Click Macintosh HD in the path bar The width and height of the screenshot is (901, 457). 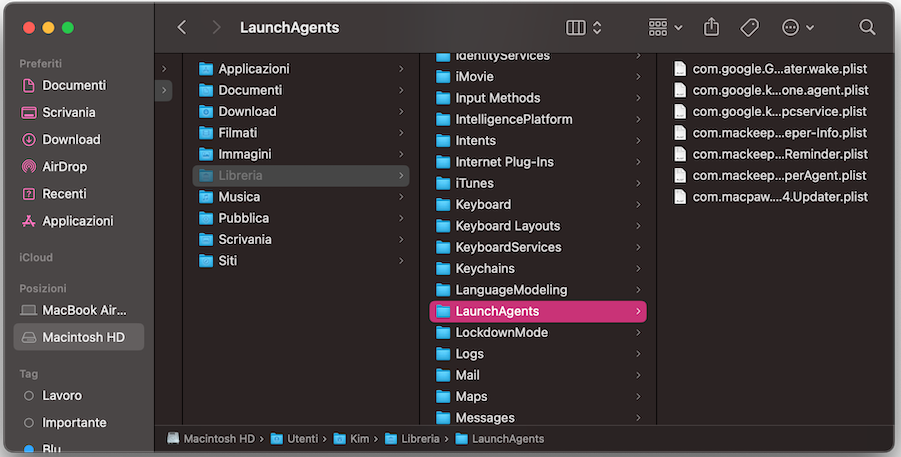(211, 439)
